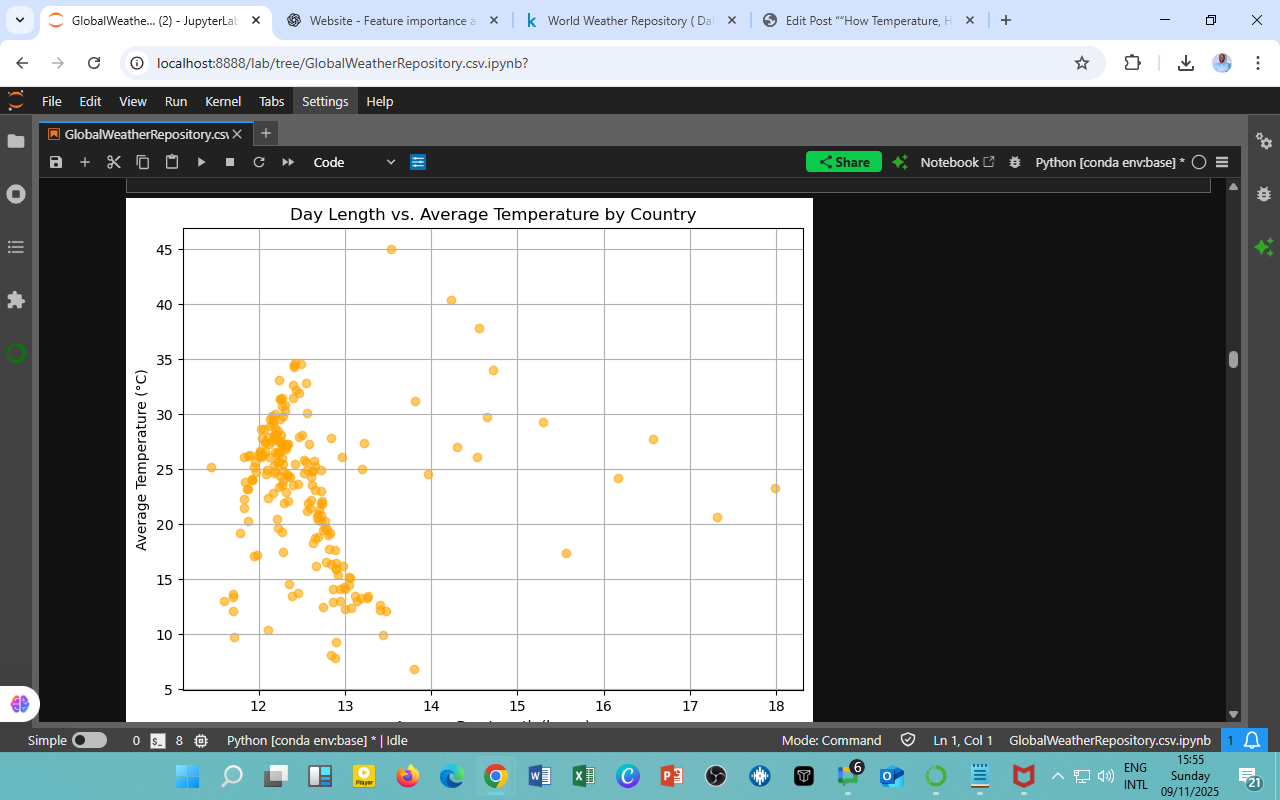
Task: Cut the selected cell with scissors icon
Action: (114, 162)
